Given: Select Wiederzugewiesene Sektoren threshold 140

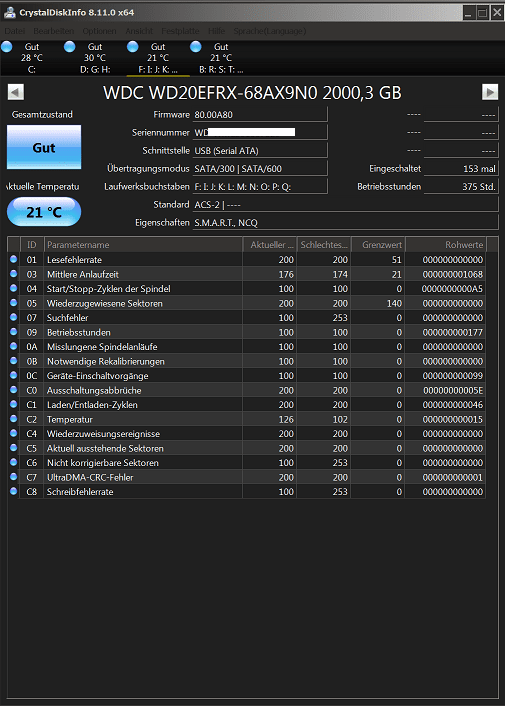Looking at the screenshot, I should tap(394, 303).
